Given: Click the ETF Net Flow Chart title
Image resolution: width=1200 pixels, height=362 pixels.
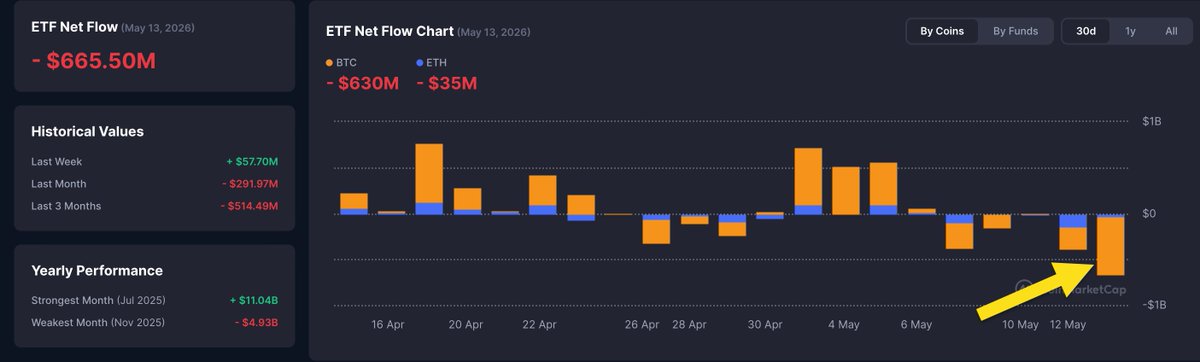Looking at the screenshot, I should pos(390,31).
